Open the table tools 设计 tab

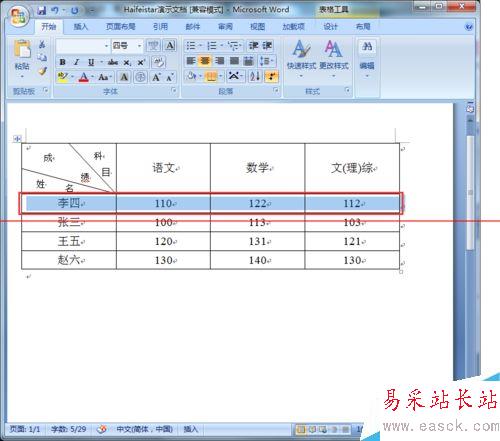pos(330,27)
